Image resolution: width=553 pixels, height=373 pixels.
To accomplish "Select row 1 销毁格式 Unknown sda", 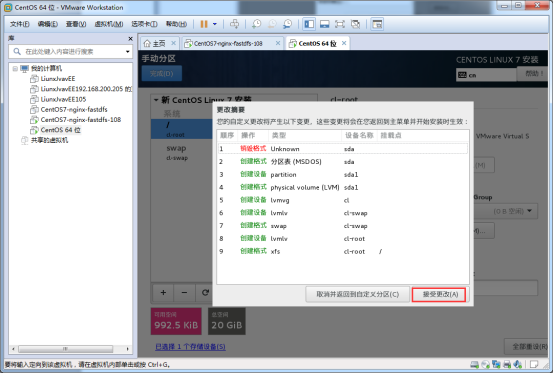I will pos(343,149).
